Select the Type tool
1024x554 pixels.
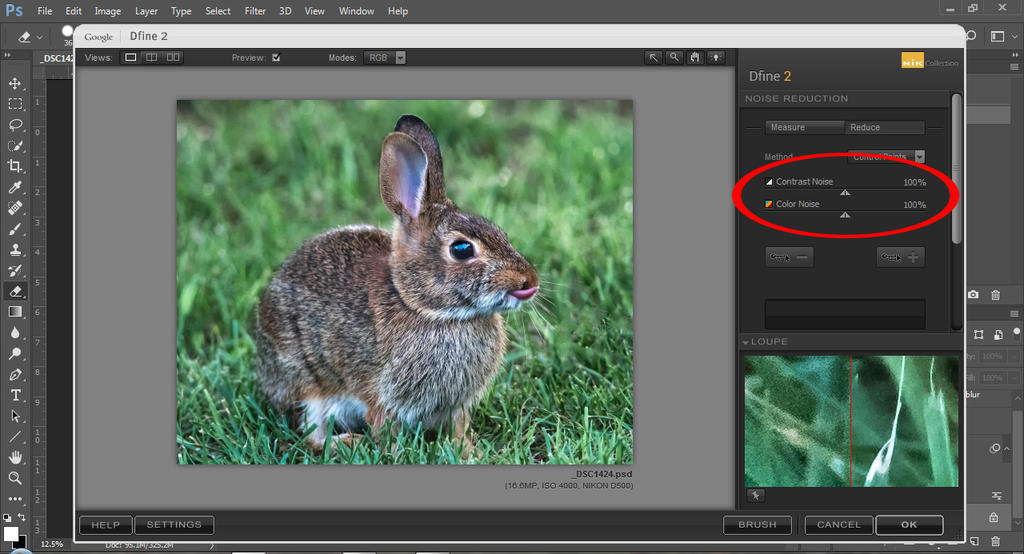pyautogui.click(x=15, y=395)
